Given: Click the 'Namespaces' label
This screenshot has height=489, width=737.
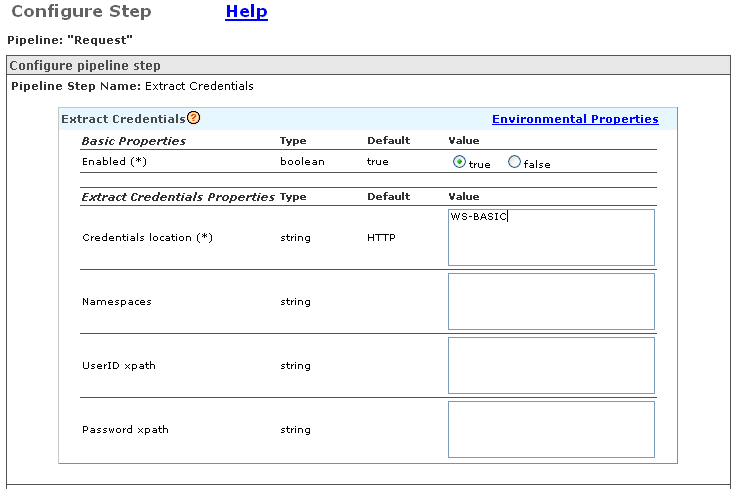Looking at the screenshot, I should click(x=117, y=302).
